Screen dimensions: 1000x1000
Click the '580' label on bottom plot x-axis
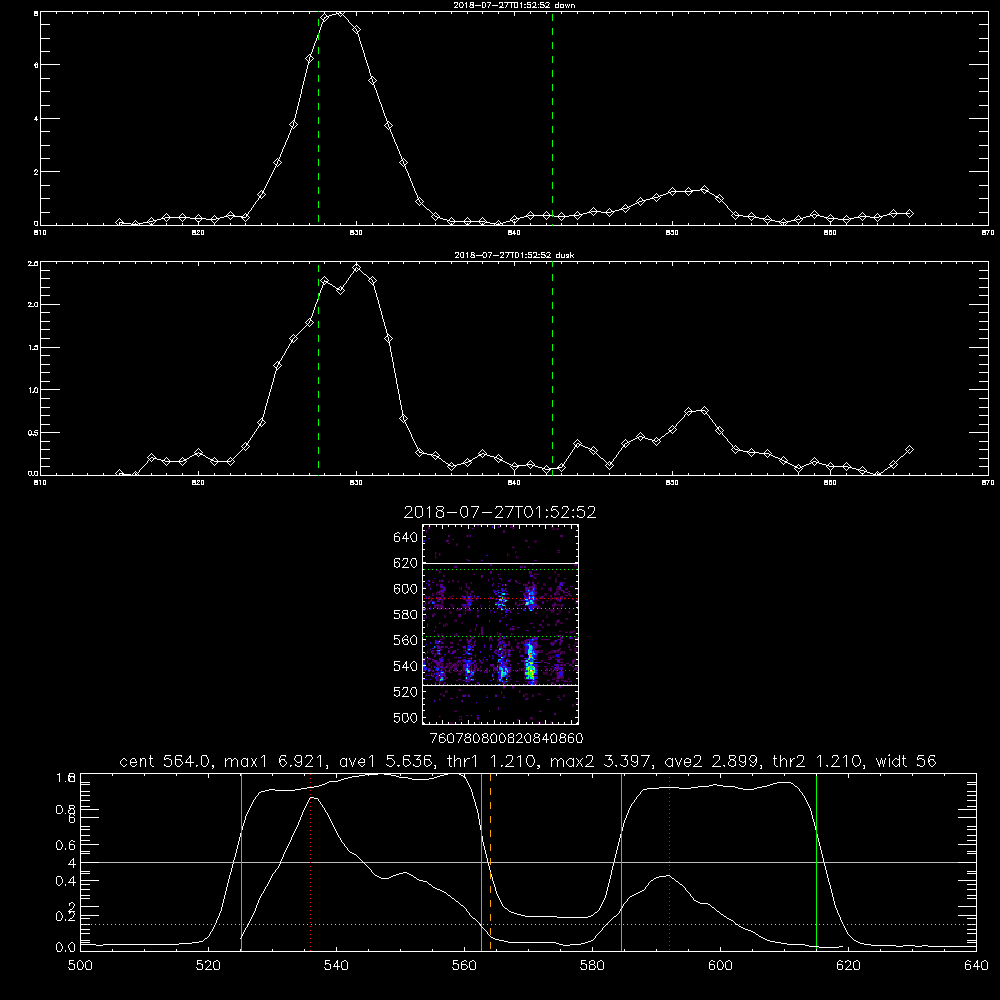592,966
